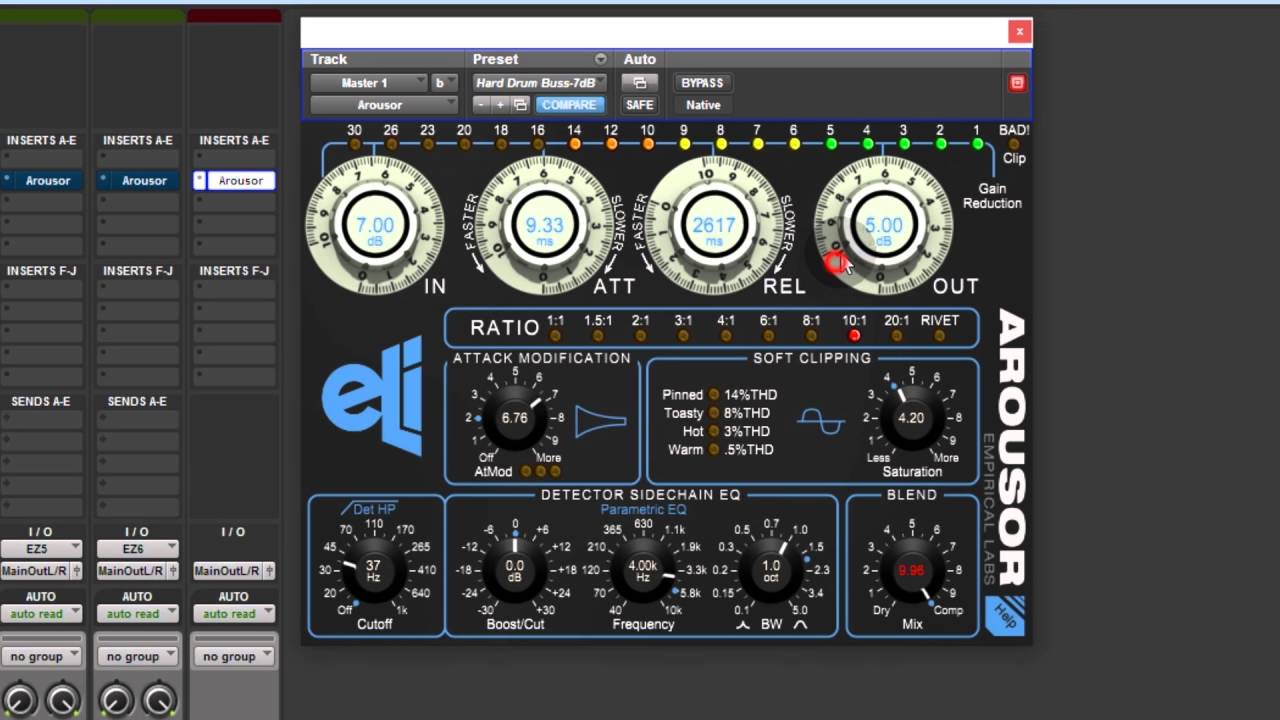Open the EZ5 input dropdown
Screen dimensions: 1280x720
[x=41, y=549]
